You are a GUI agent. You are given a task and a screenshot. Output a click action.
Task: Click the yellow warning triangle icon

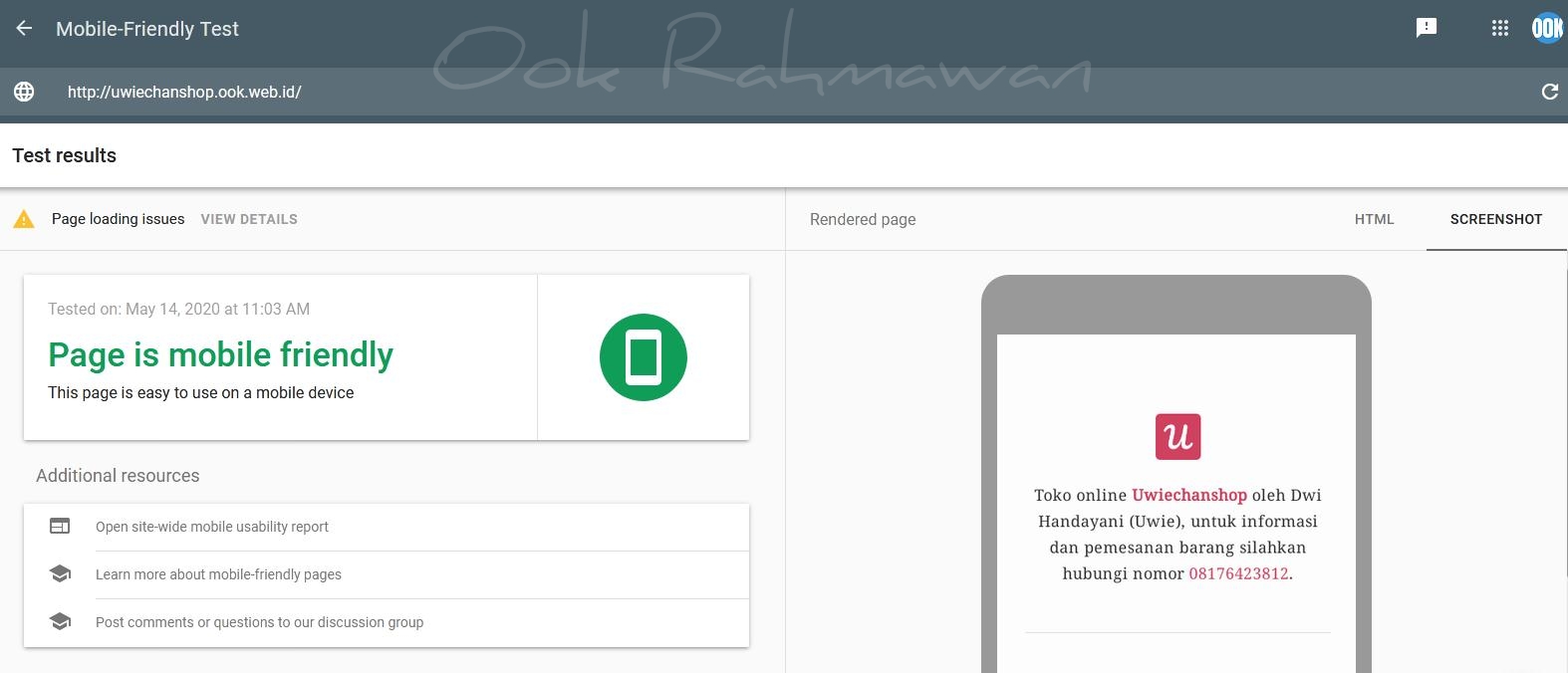(x=24, y=219)
